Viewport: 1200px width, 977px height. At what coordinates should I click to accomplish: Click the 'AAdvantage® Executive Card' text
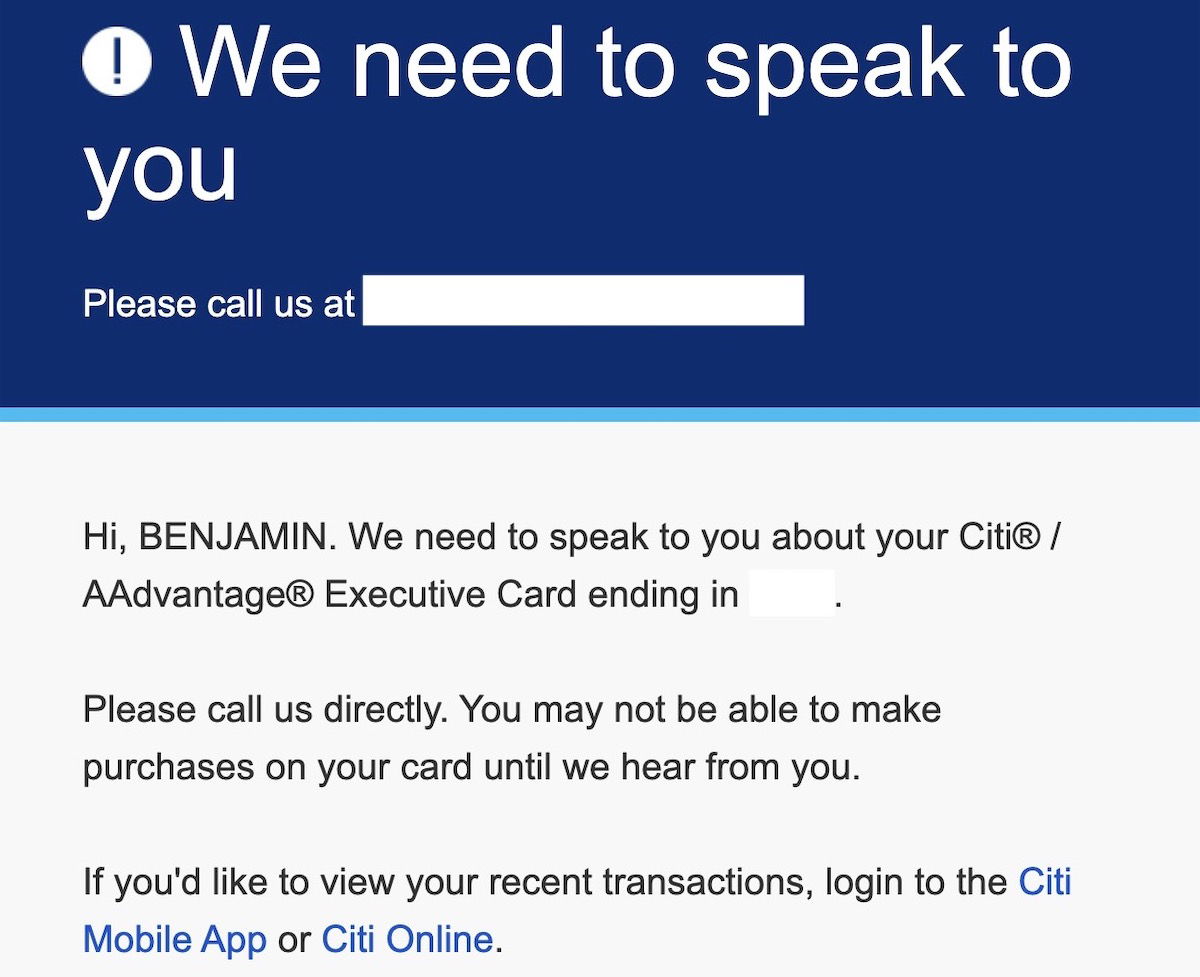click(330, 595)
